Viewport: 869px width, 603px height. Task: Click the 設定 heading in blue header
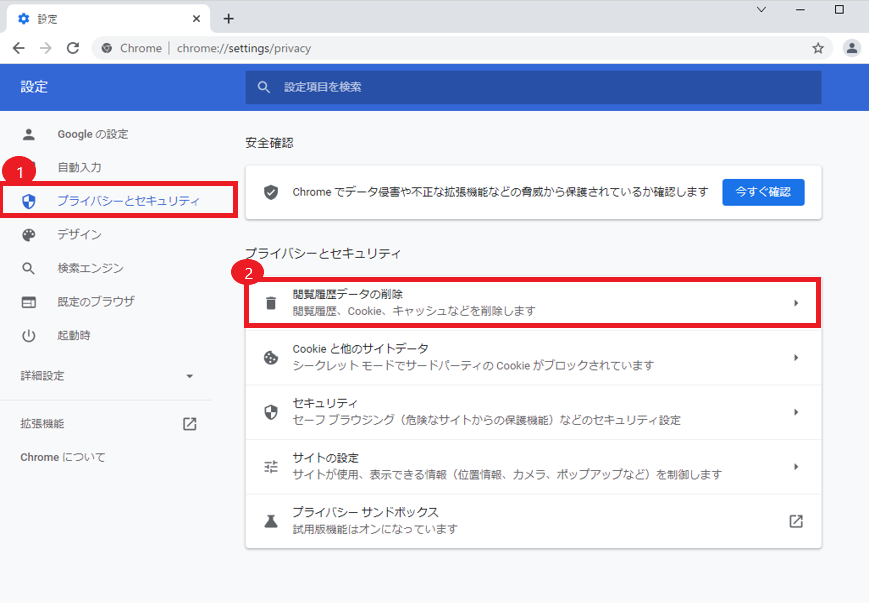34,87
